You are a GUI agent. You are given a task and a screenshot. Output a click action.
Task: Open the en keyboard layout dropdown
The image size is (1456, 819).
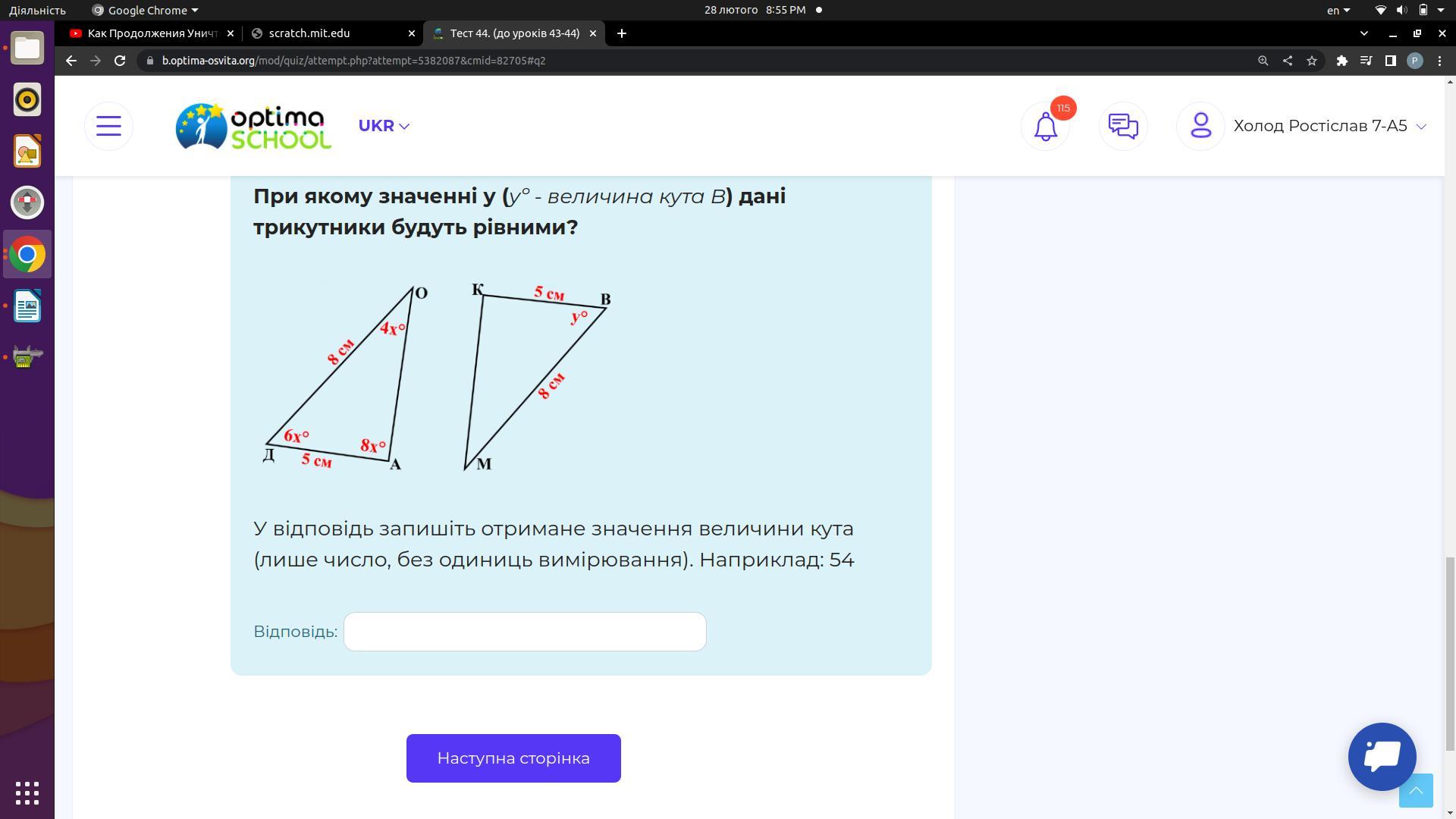click(x=1338, y=10)
